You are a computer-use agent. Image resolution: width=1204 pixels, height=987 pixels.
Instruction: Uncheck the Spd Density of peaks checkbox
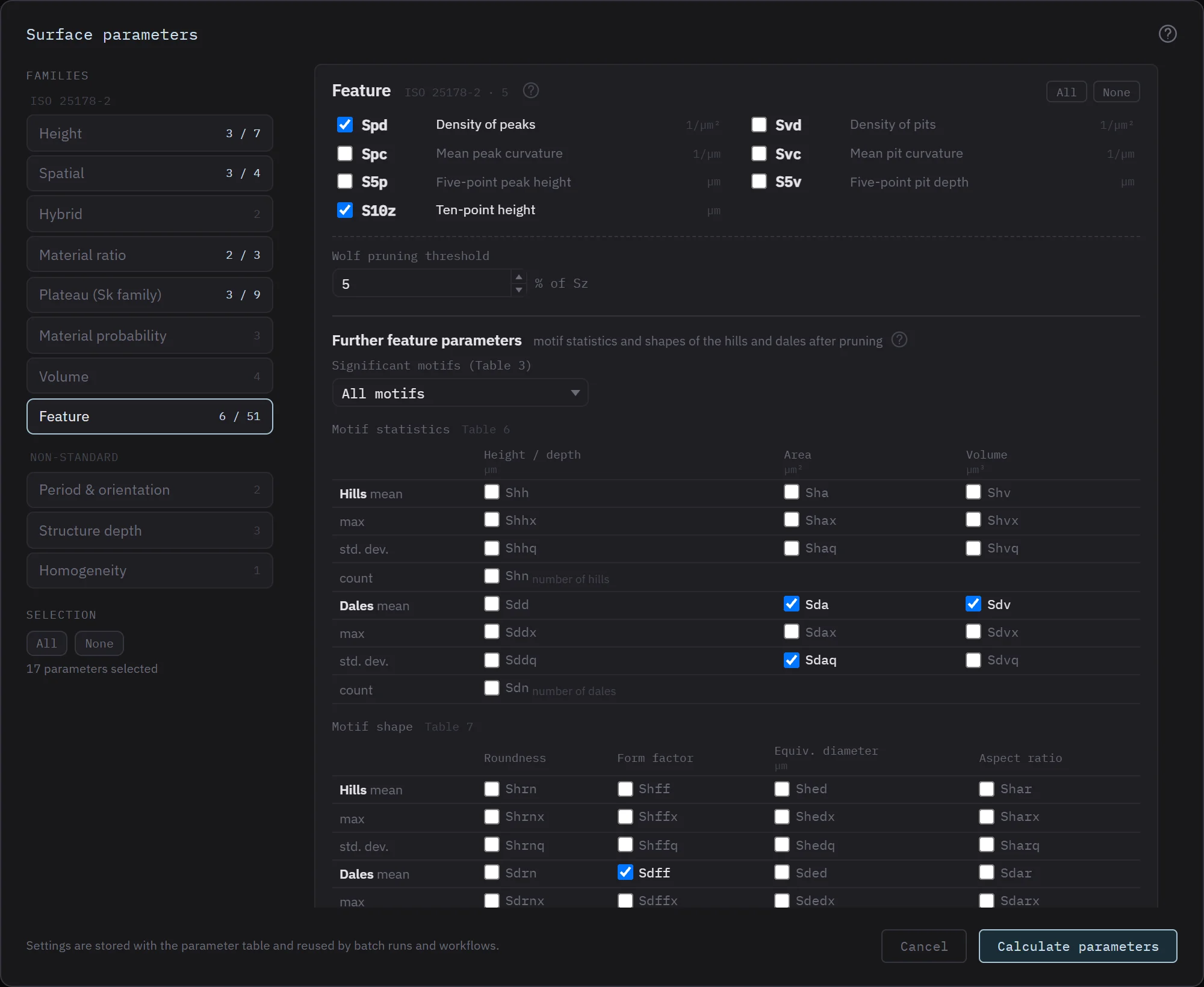tap(345, 125)
